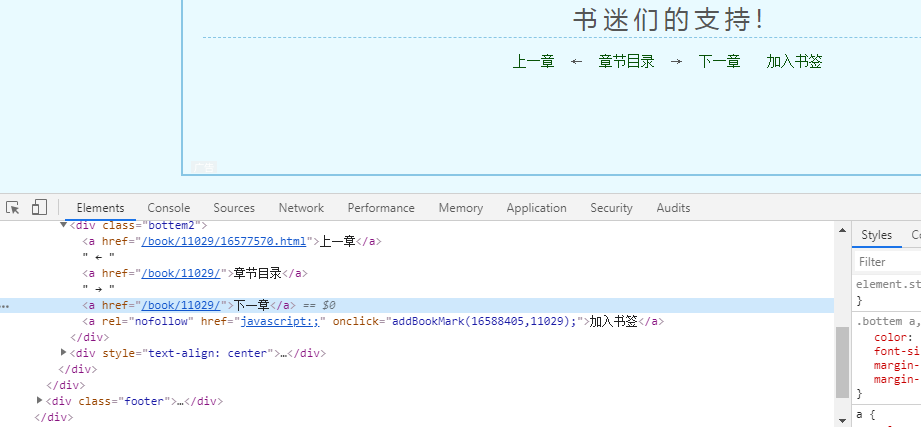Open the Network tab
Image resolution: width=921 pixels, height=427 pixels.
pos(301,208)
